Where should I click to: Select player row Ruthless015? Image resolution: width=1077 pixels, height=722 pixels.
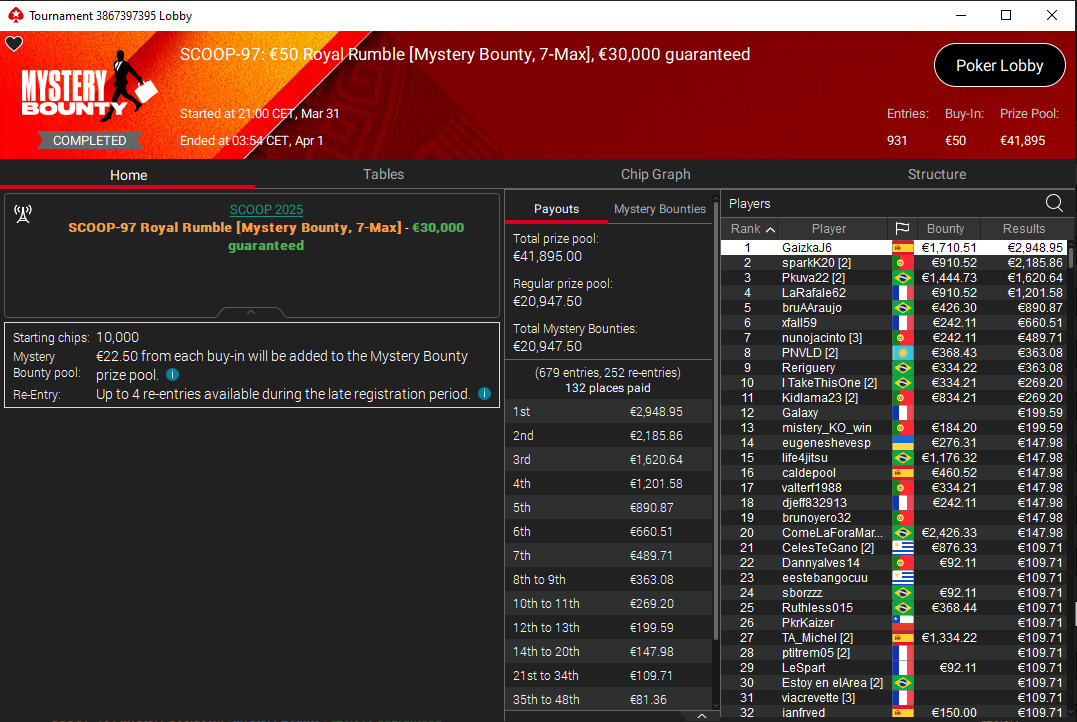[x=894, y=608]
